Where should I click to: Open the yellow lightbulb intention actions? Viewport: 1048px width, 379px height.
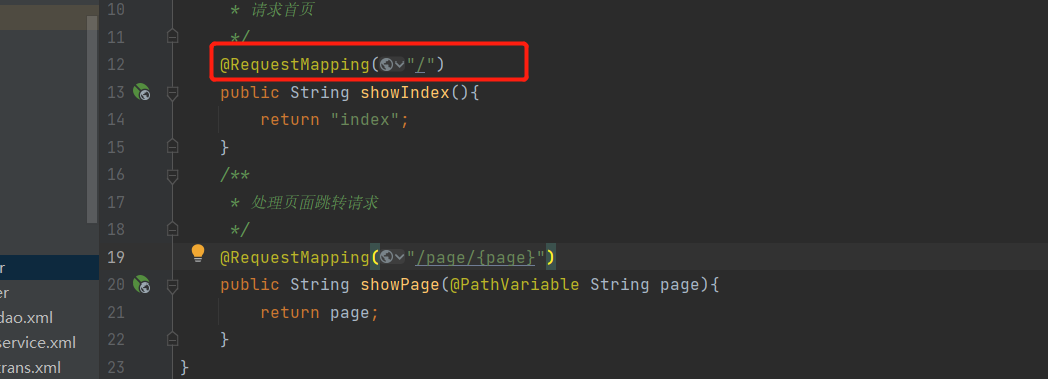pyautogui.click(x=198, y=253)
